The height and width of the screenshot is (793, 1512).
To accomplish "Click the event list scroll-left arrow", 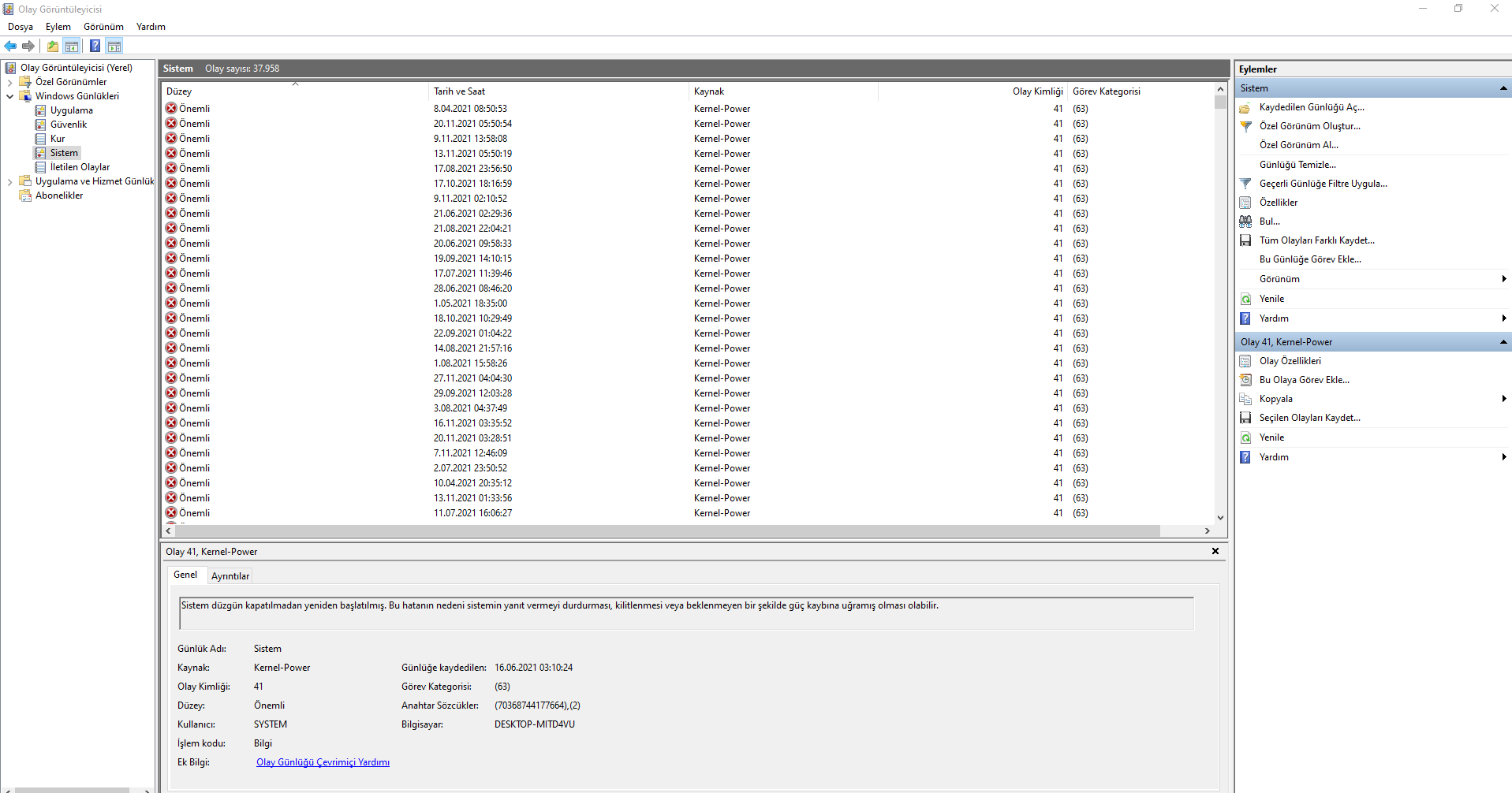I will point(169,531).
